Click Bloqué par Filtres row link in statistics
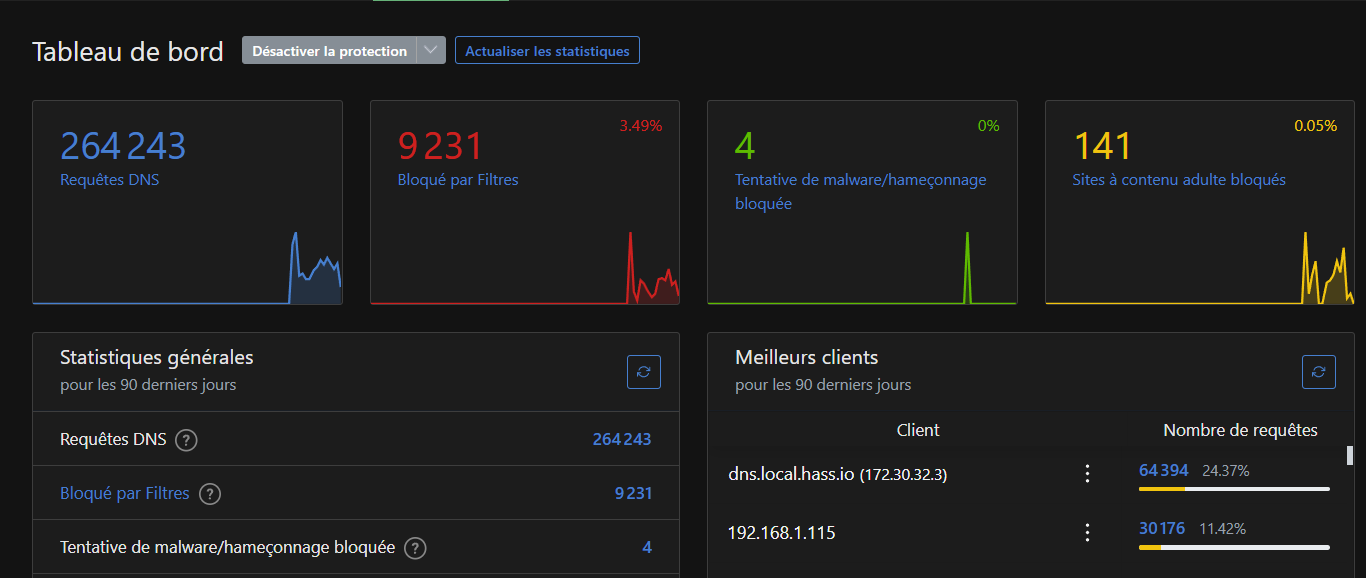 (x=125, y=493)
